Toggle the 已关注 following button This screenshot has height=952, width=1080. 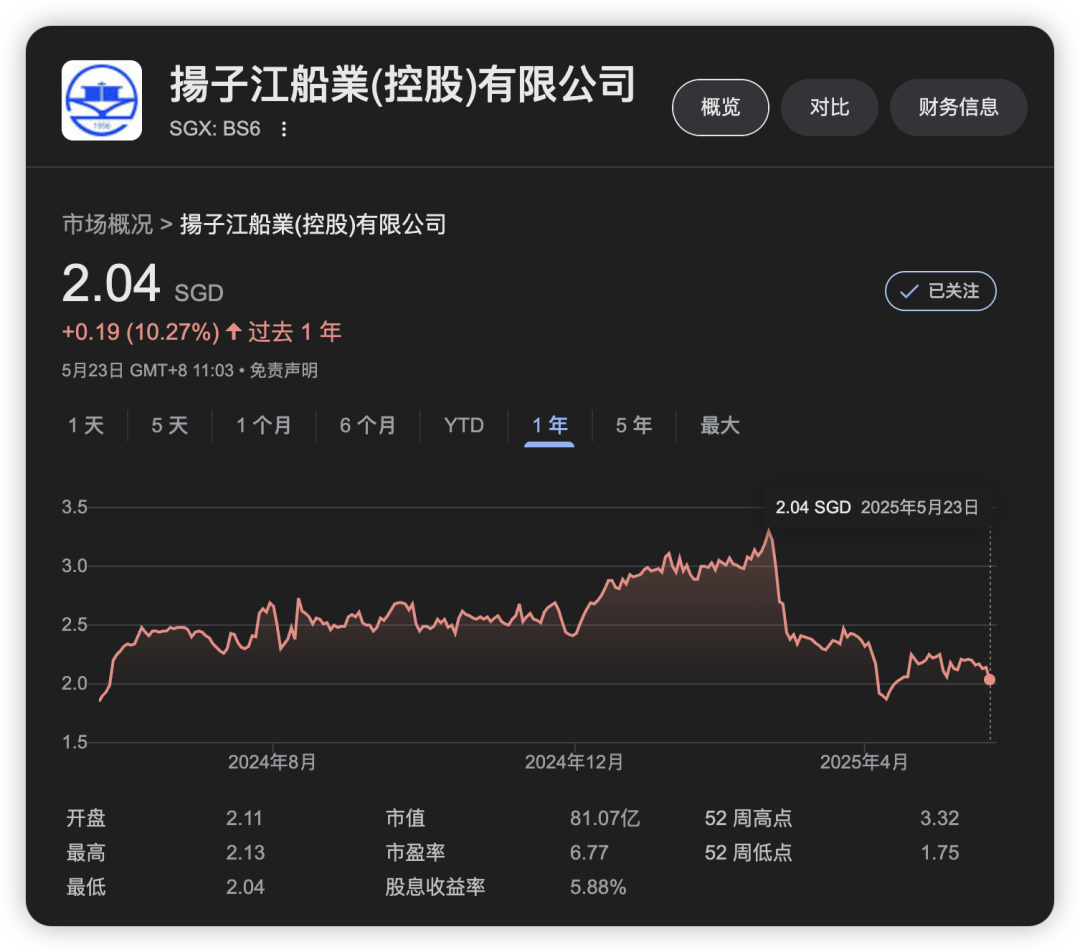pyautogui.click(x=940, y=291)
